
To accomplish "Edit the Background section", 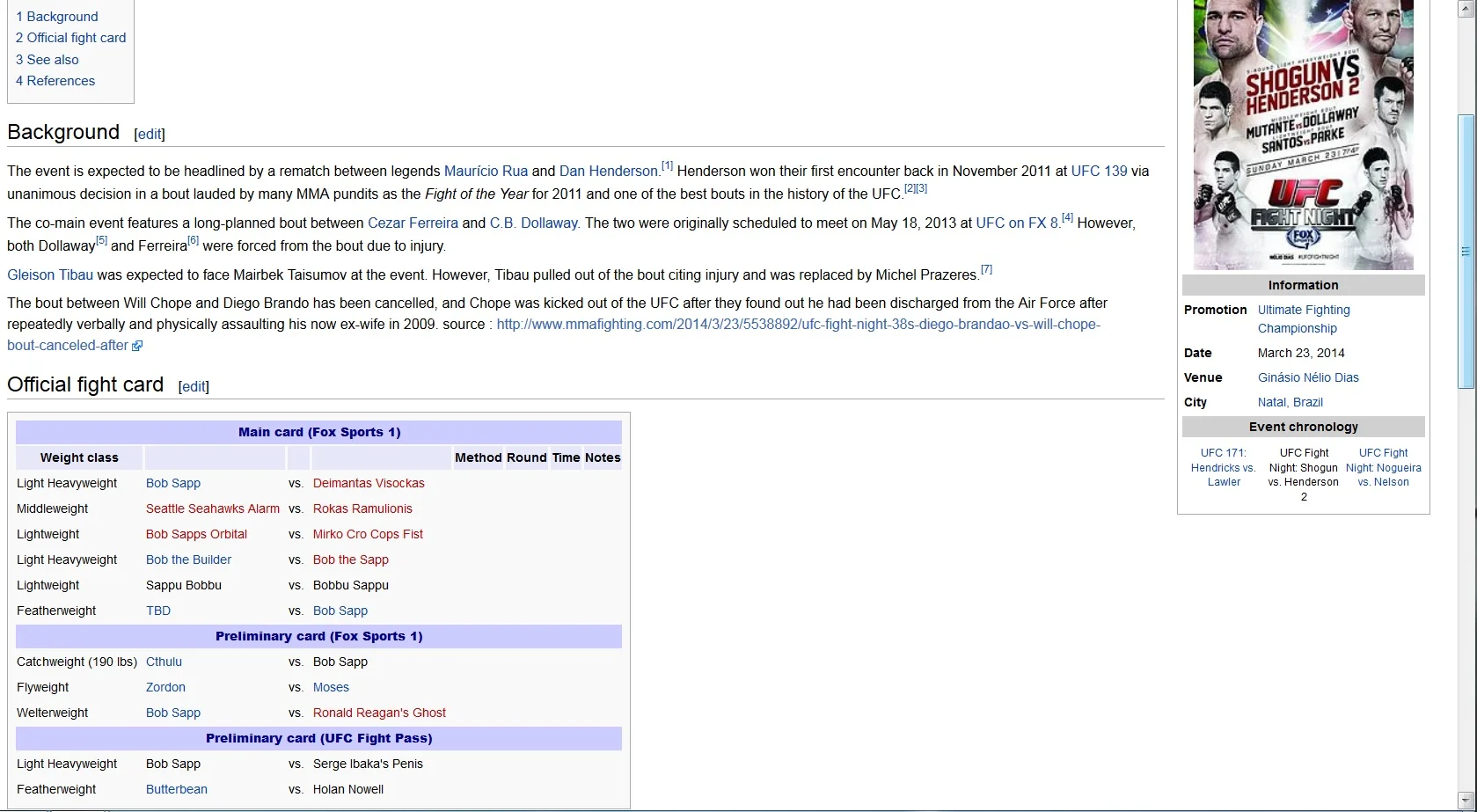I will point(150,134).
